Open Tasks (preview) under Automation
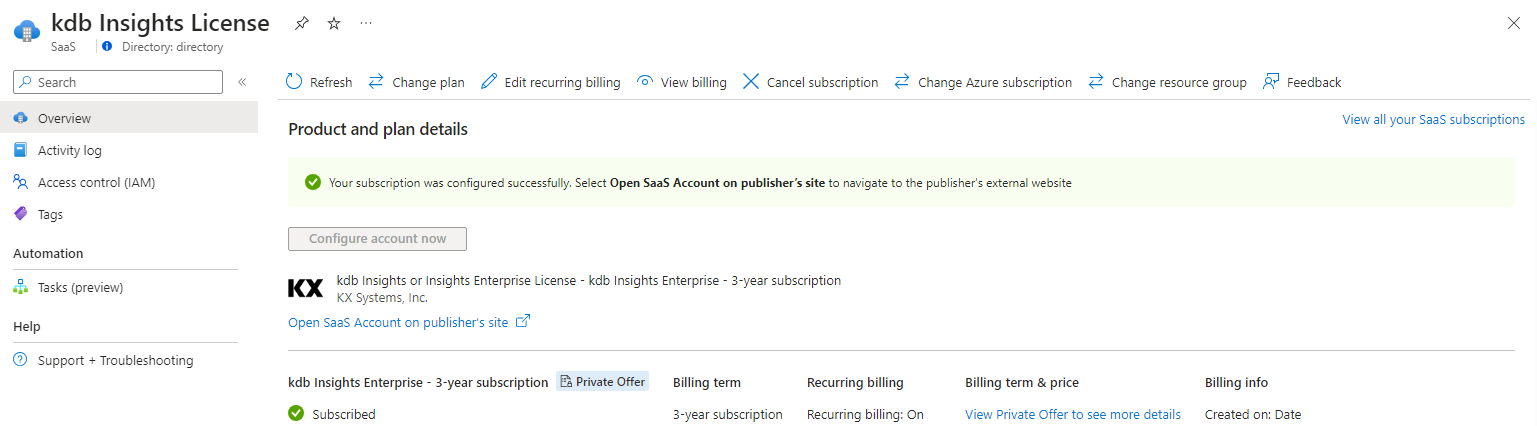1537x426 pixels. [80, 287]
